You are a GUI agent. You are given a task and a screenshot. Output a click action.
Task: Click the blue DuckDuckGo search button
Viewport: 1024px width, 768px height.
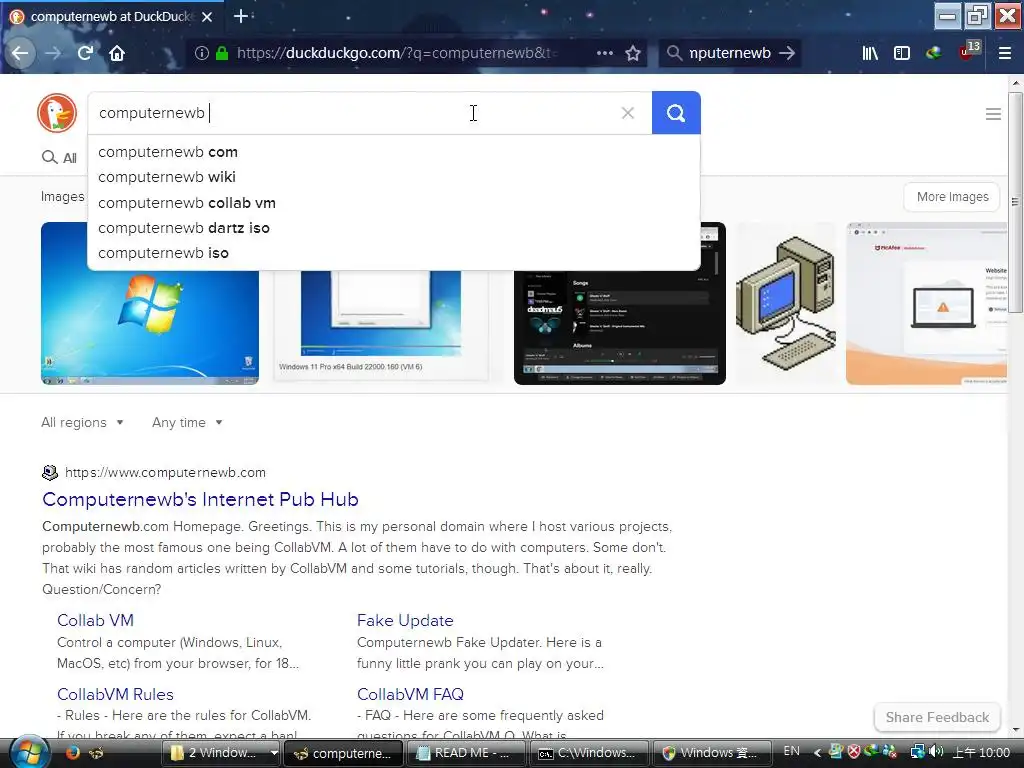click(676, 113)
